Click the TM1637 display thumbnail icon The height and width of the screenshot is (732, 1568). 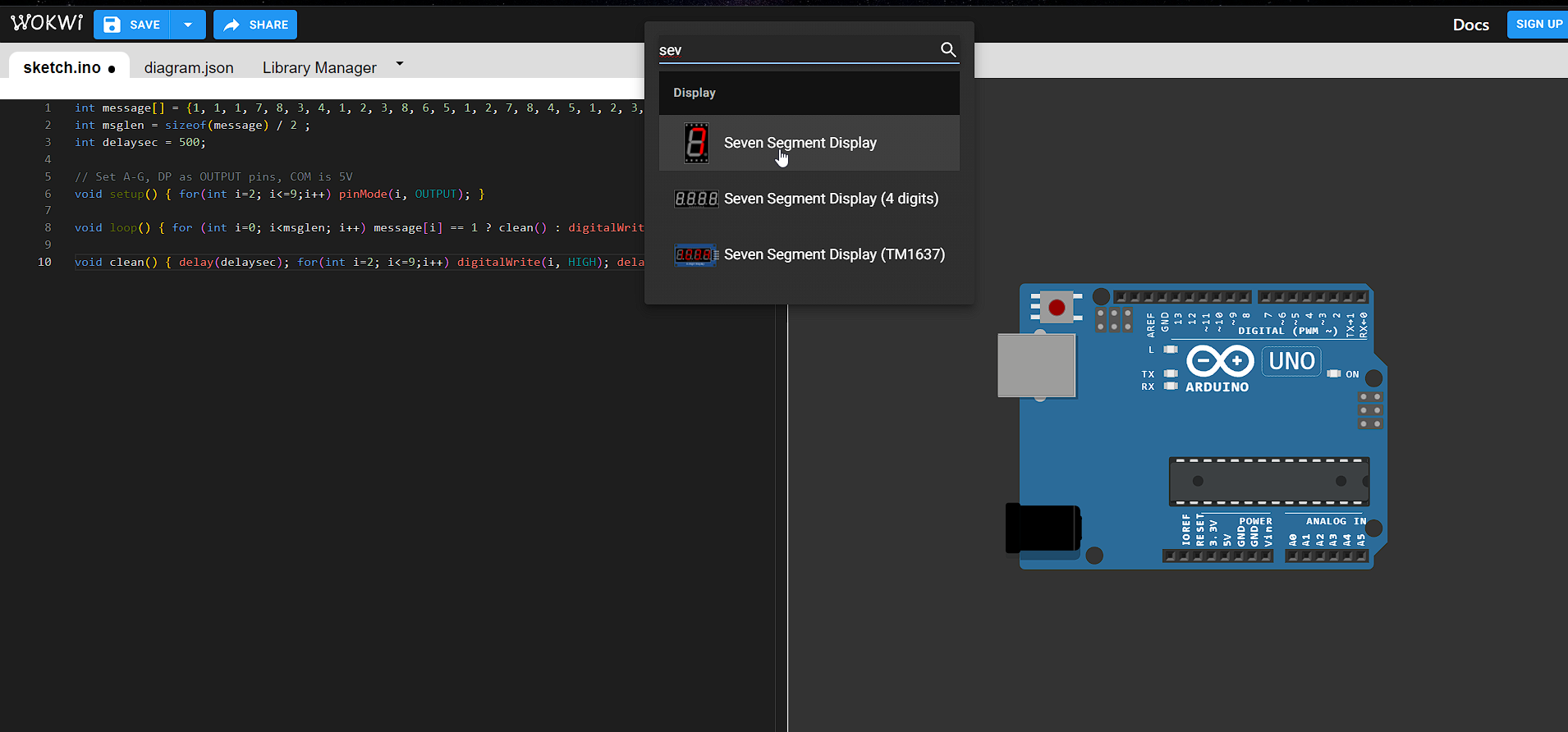695,255
